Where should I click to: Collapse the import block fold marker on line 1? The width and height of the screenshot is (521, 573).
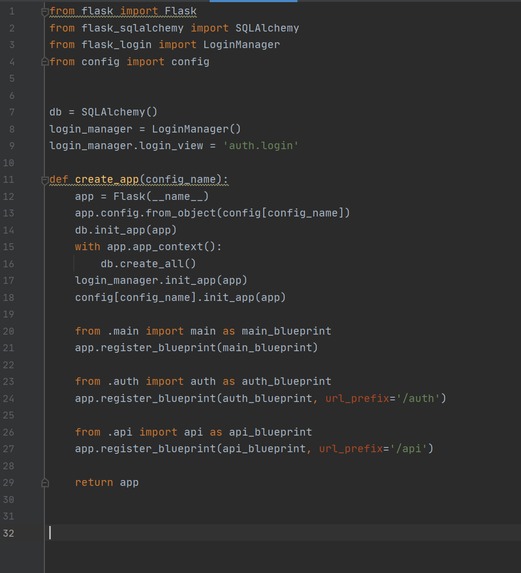click(x=45, y=12)
